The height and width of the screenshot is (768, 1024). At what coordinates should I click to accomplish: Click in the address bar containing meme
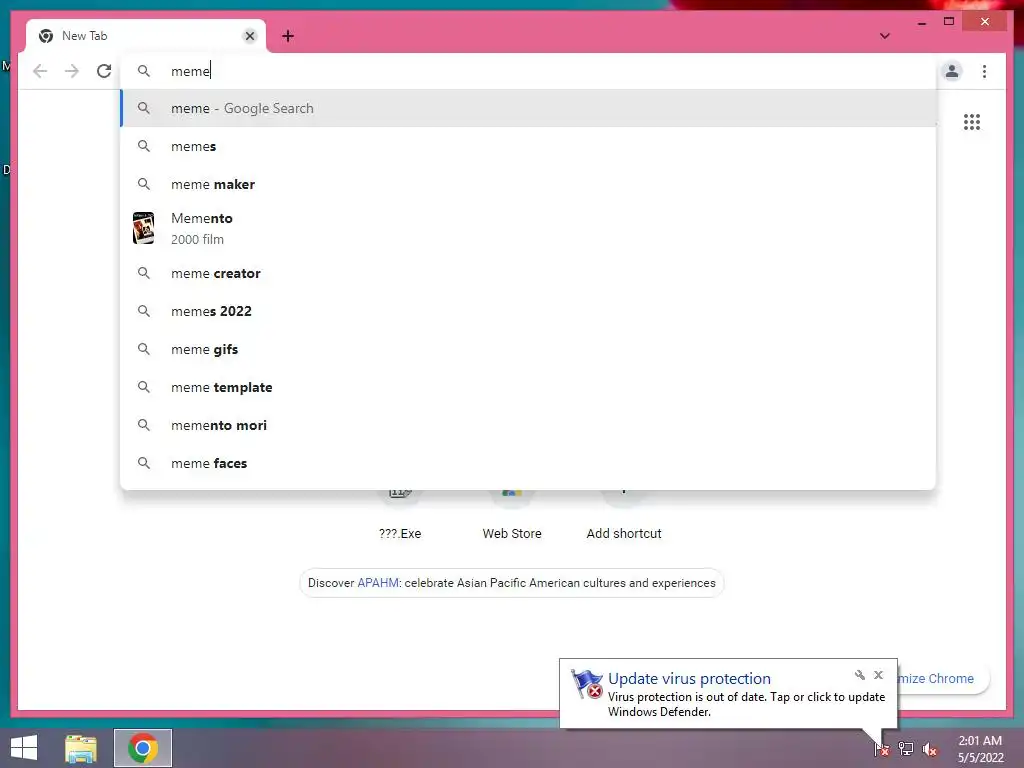pyautogui.click(x=528, y=71)
